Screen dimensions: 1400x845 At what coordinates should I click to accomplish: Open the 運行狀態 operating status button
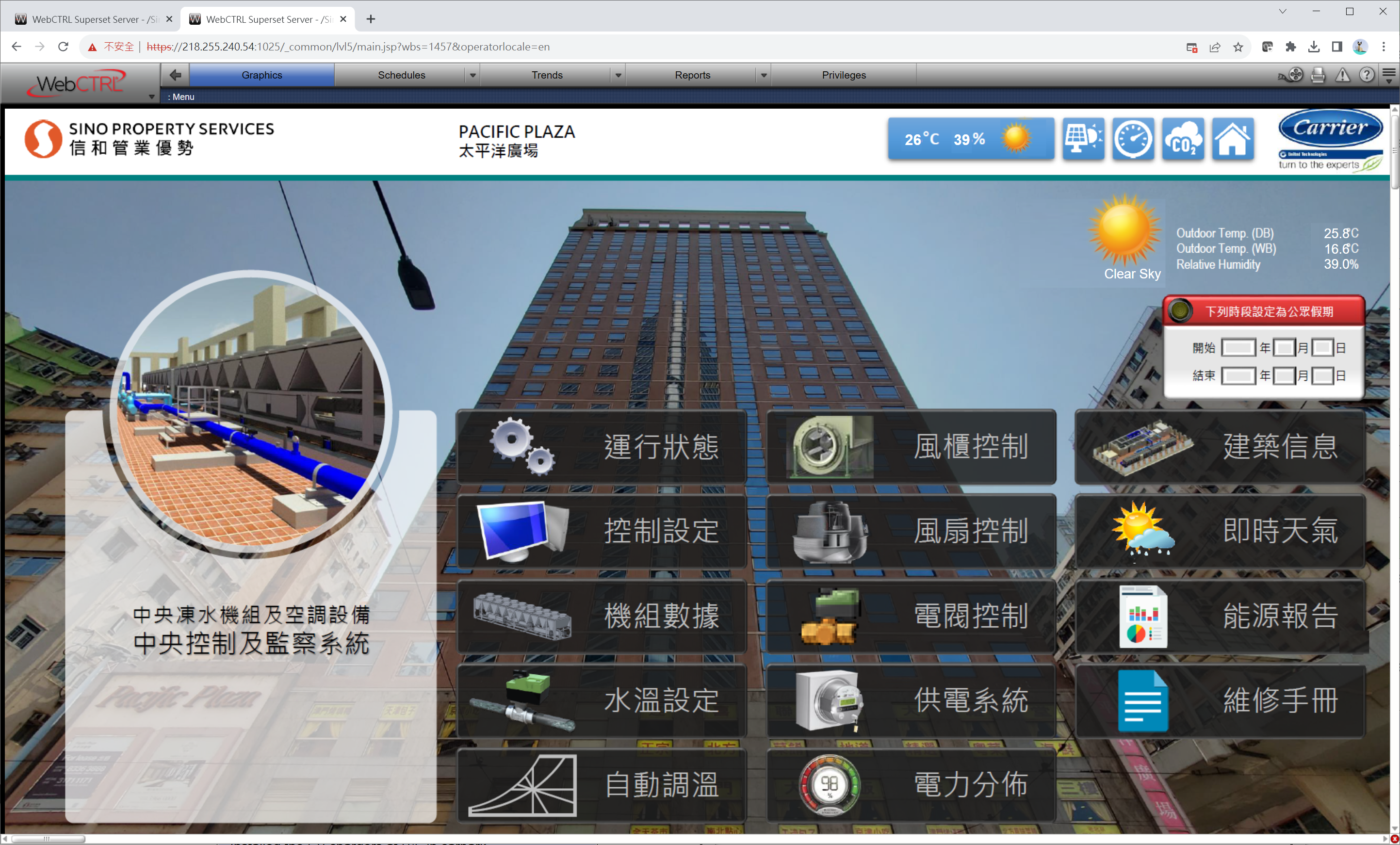click(x=601, y=447)
